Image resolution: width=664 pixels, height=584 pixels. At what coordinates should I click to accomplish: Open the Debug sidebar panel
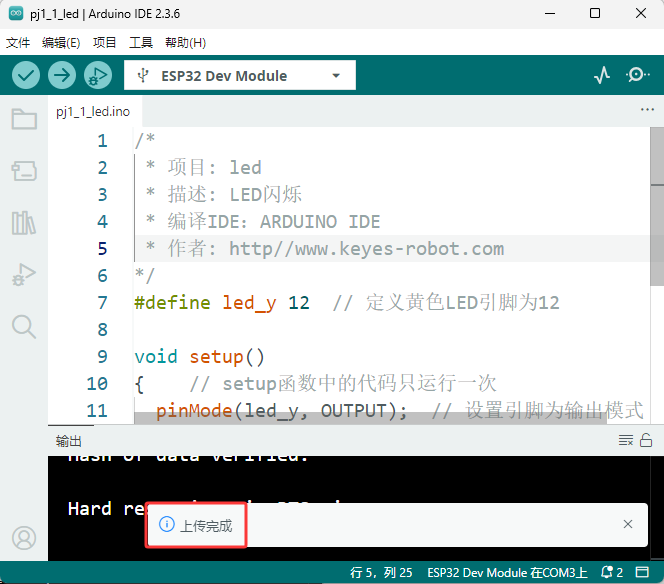tap(24, 274)
